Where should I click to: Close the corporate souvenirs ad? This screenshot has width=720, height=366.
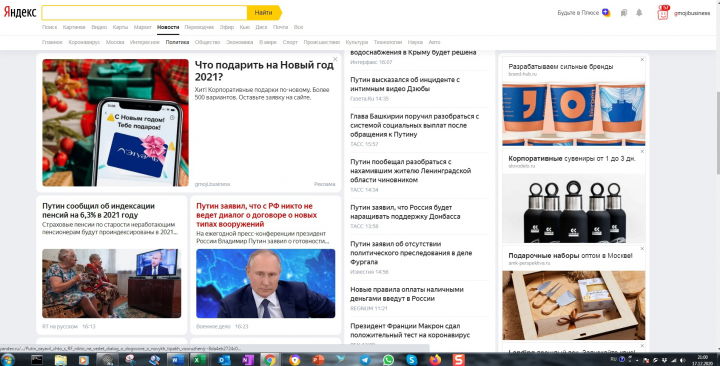642,152
